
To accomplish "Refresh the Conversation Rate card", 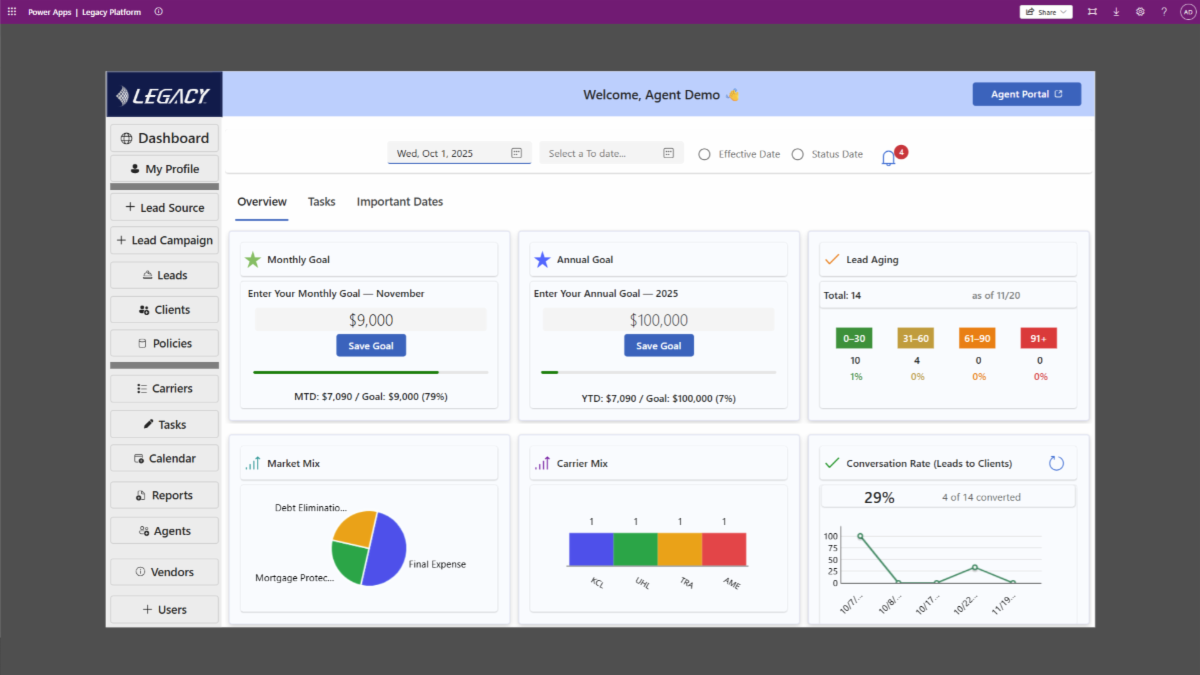I will 1056,463.
